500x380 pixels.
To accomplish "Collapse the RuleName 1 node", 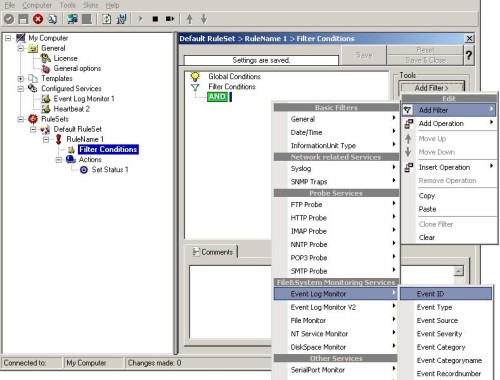I will point(46,139).
